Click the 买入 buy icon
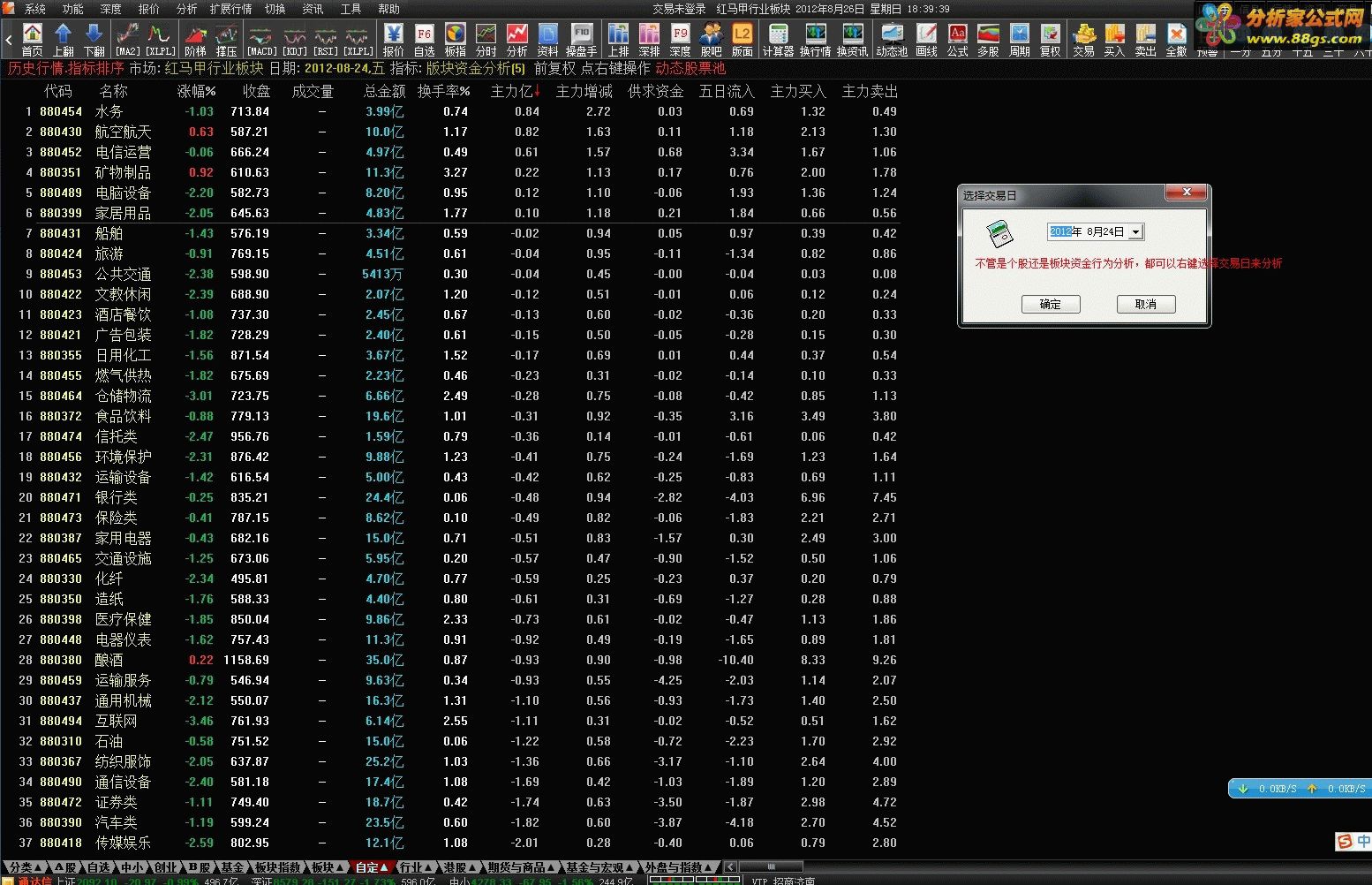Viewport: 1372px width, 885px height. point(1114,40)
